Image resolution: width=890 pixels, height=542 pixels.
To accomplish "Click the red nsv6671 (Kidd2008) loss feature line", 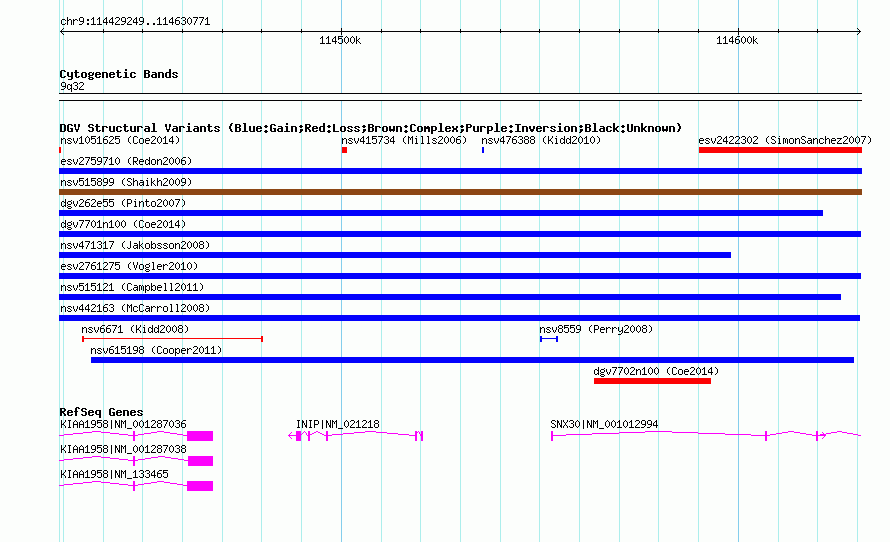I will (x=173, y=339).
